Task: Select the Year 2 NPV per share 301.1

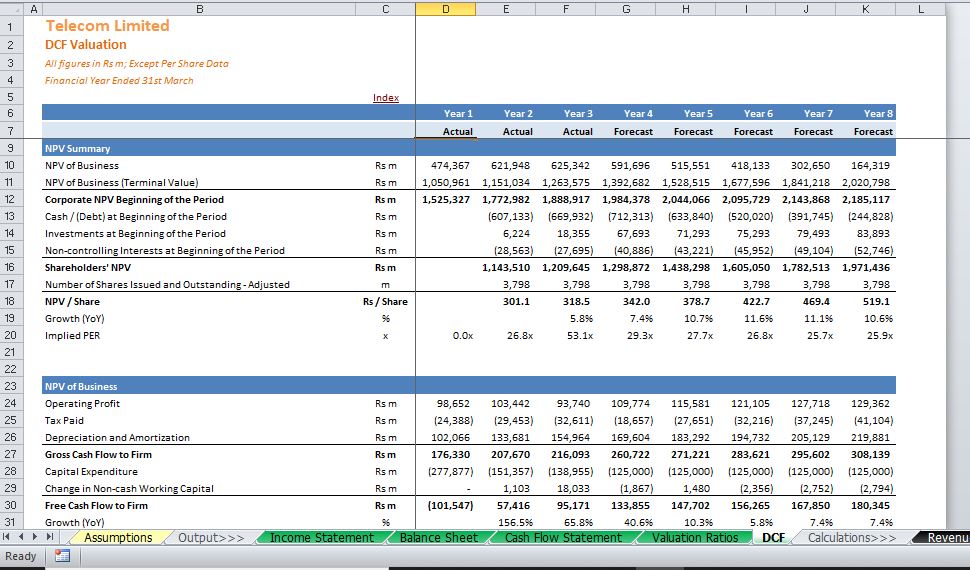Action: pos(517,301)
